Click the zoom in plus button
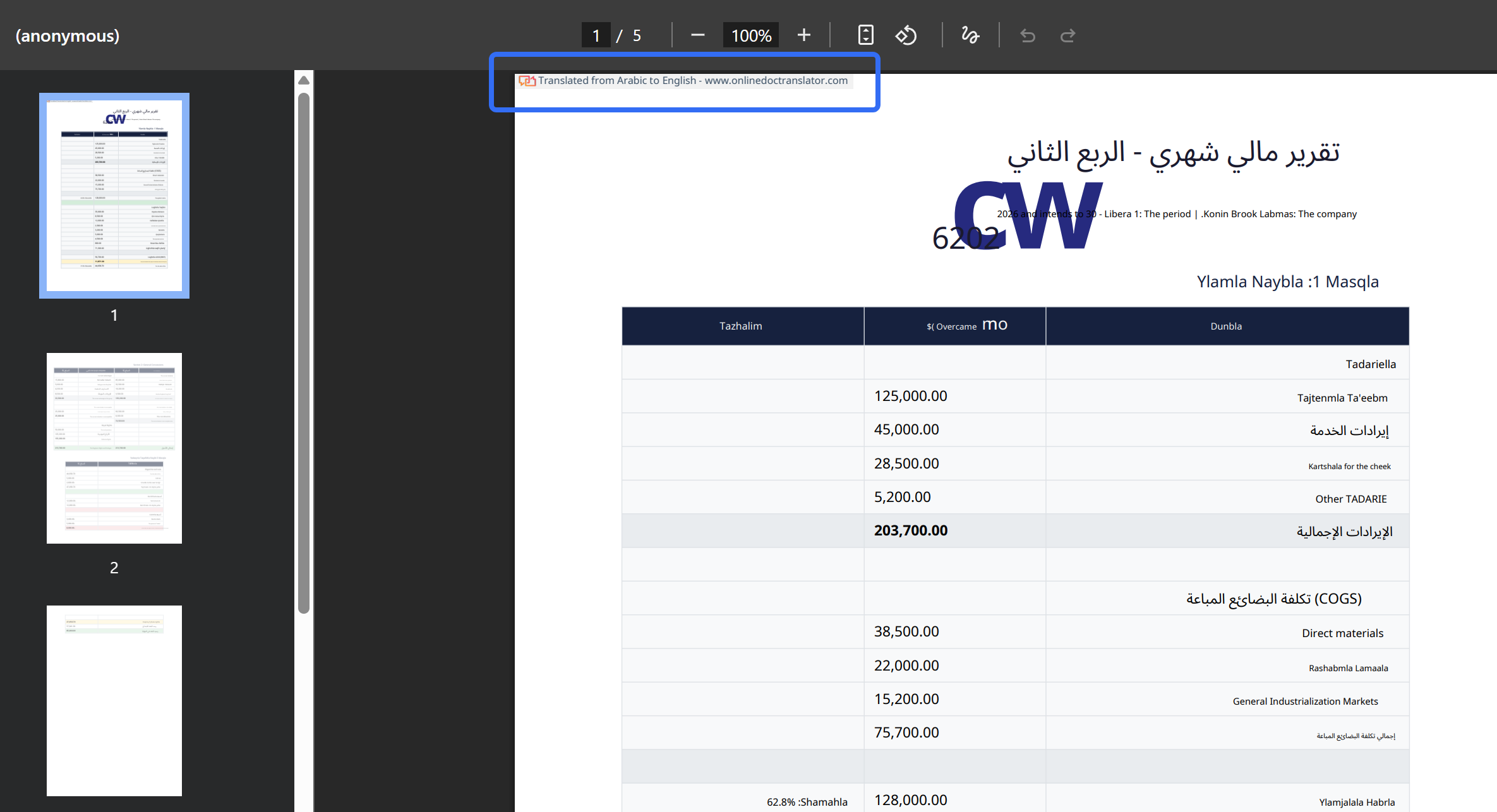This screenshot has height=812, width=1497. point(803,35)
